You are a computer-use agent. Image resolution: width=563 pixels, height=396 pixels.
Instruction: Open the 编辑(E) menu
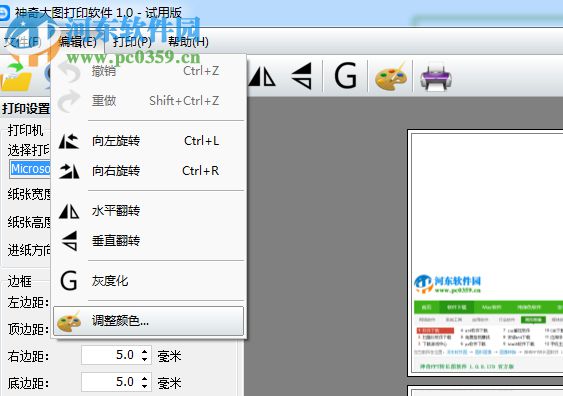78,42
